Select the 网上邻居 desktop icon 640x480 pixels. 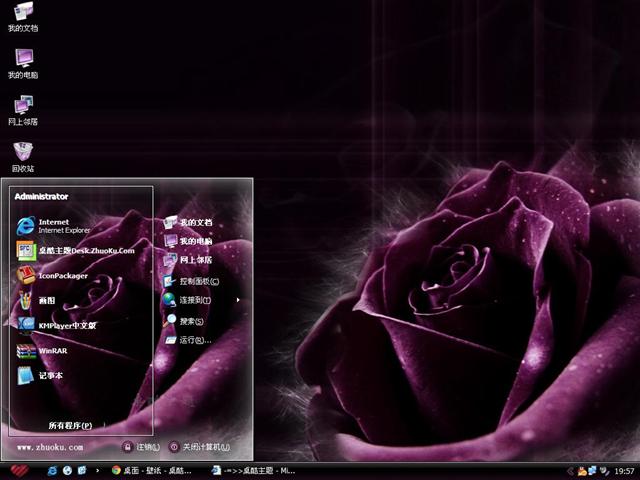[x=23, y=111]
